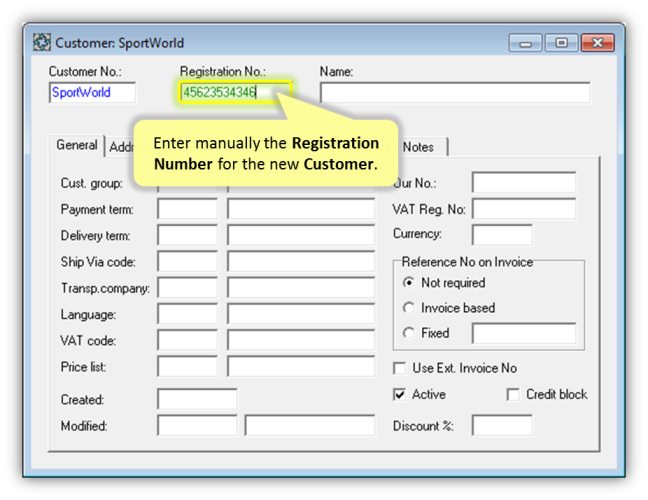Click the Transp.company description field

(x=301, y=288)
